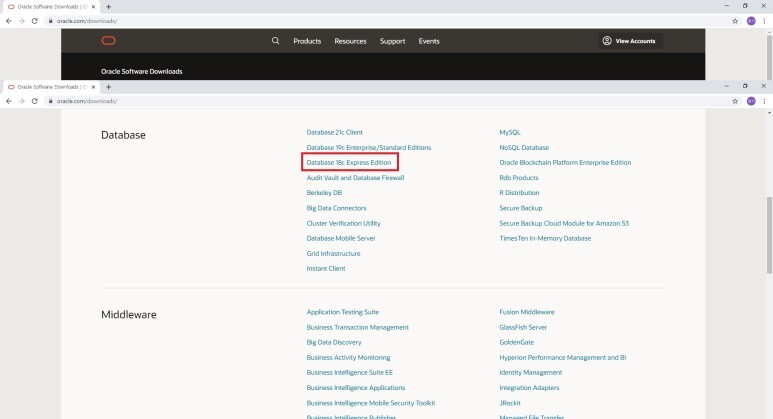Open Database 19c Enterprise/Standard Editions link

[x=369, y=147]
